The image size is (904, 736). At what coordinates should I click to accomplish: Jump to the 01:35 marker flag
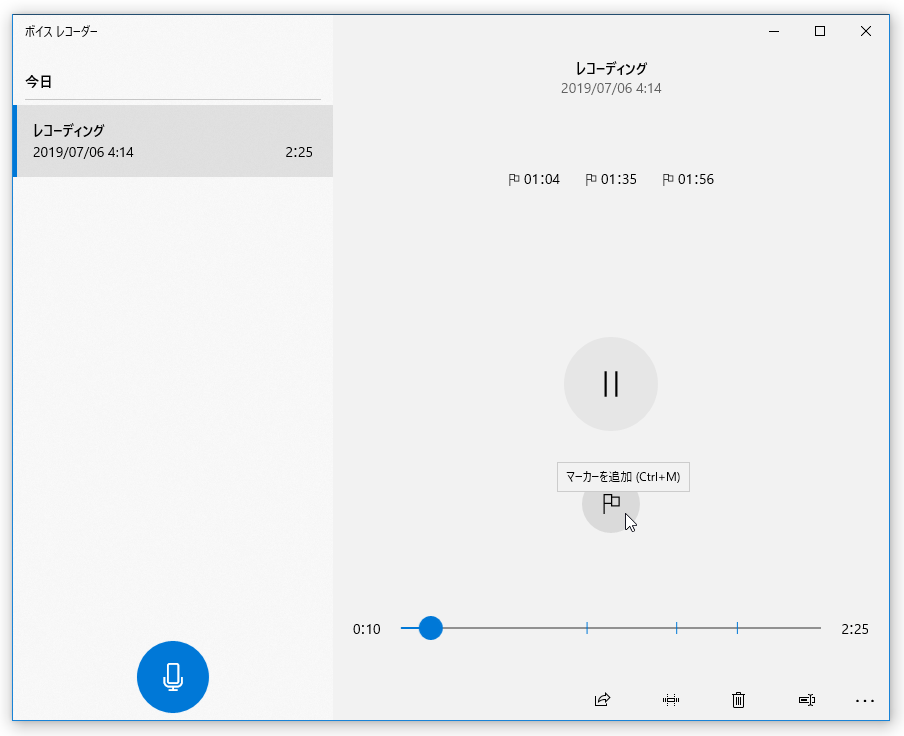click(x=611, y=179)
